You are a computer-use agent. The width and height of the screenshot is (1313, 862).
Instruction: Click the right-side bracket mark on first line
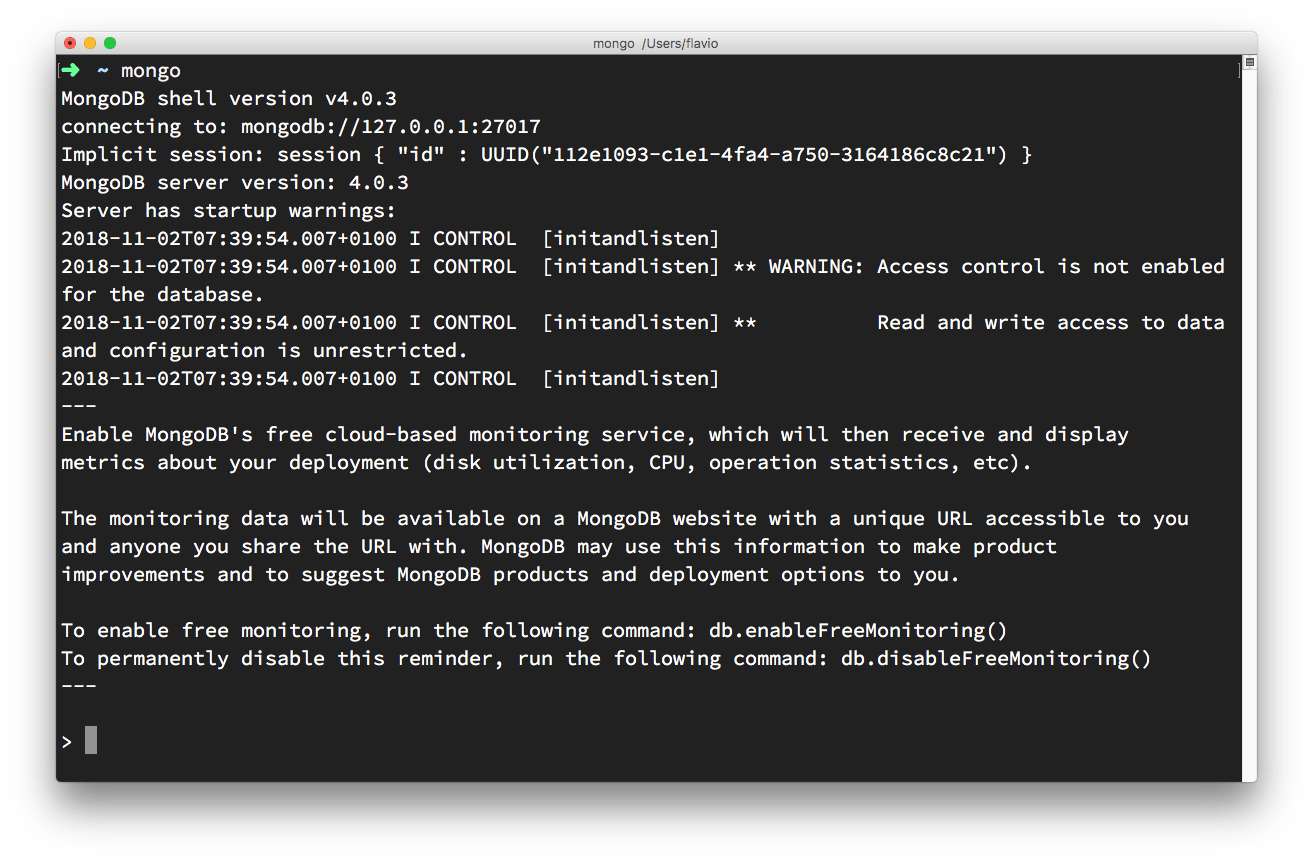pyautogui.click(x=1238, y=71)
